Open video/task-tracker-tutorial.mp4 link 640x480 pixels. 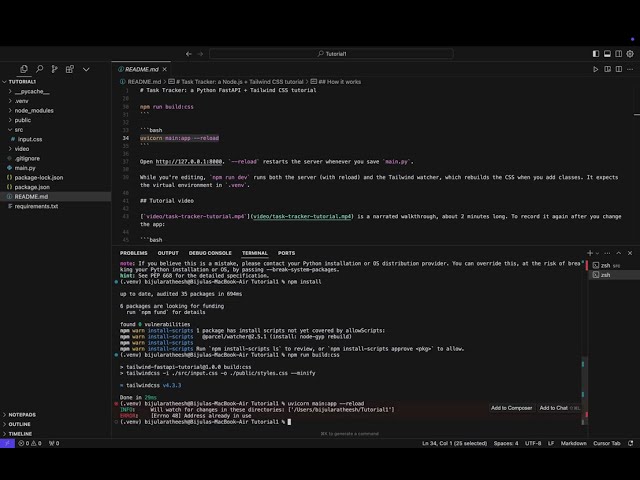click(302, 216)
